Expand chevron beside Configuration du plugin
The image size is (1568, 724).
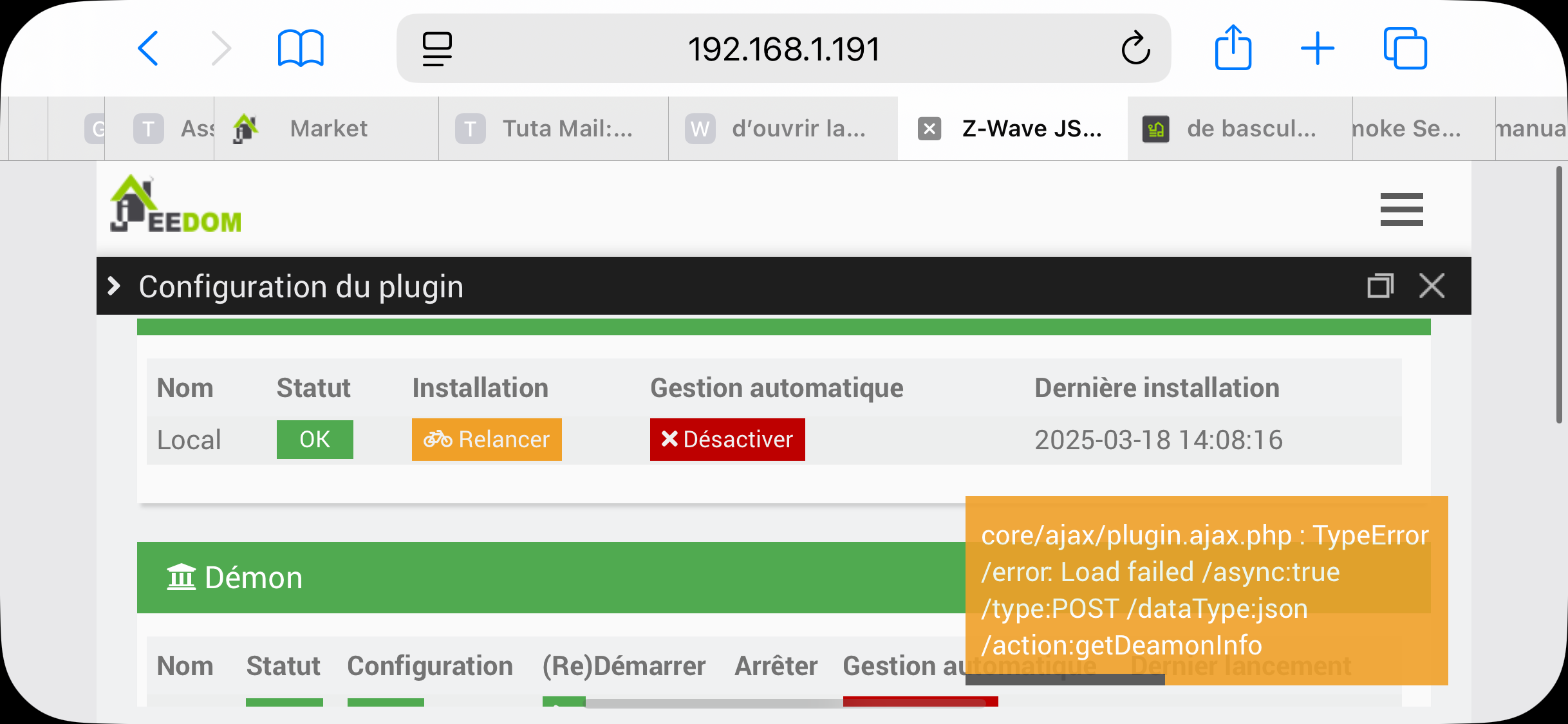coord(114,286)
